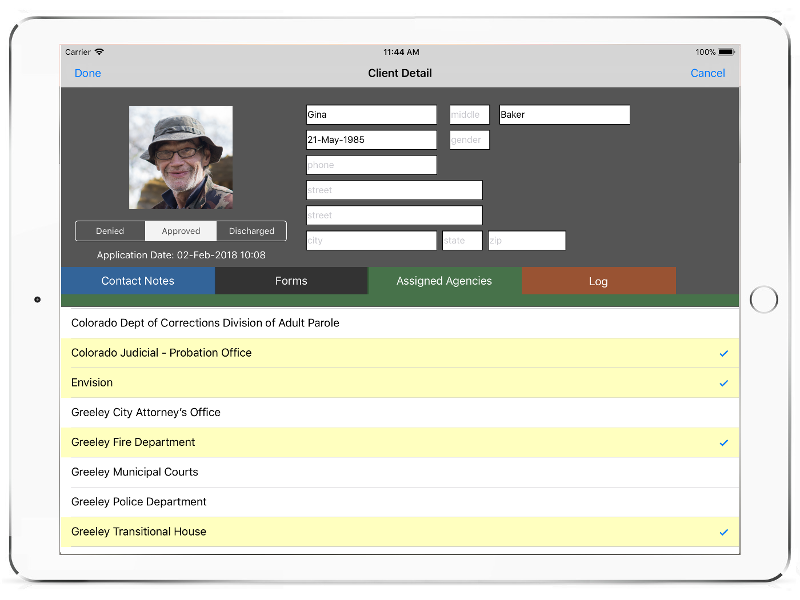Tap the Wi-Fi icon in the status bar
The width and height of the screenshot is (800, 600).
[x=100, y=52]
